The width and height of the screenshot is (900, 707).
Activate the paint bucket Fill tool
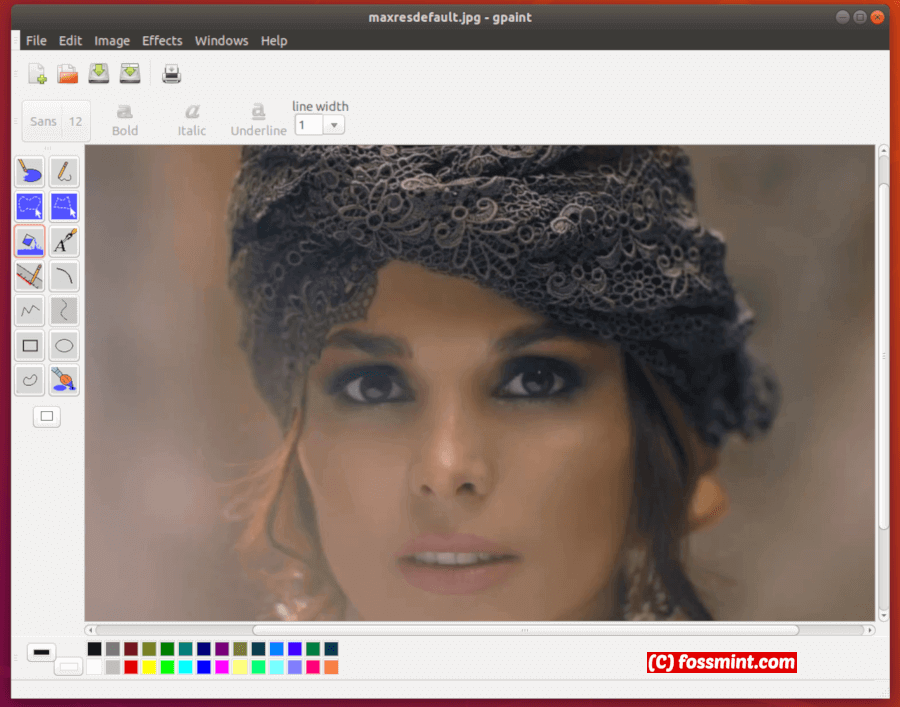coord(29,241)
